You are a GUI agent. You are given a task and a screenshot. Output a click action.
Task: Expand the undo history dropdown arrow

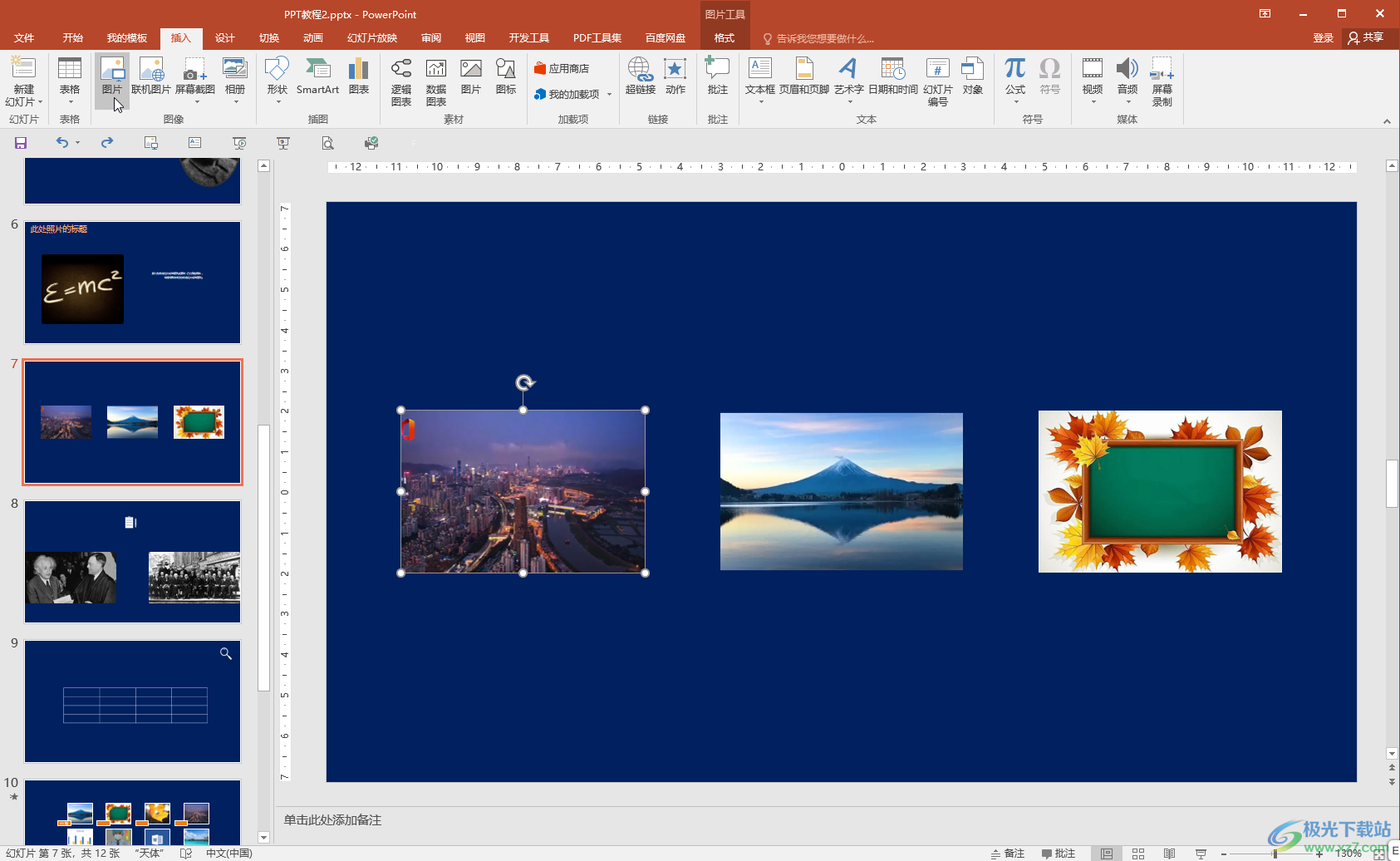tap(77, 143)
